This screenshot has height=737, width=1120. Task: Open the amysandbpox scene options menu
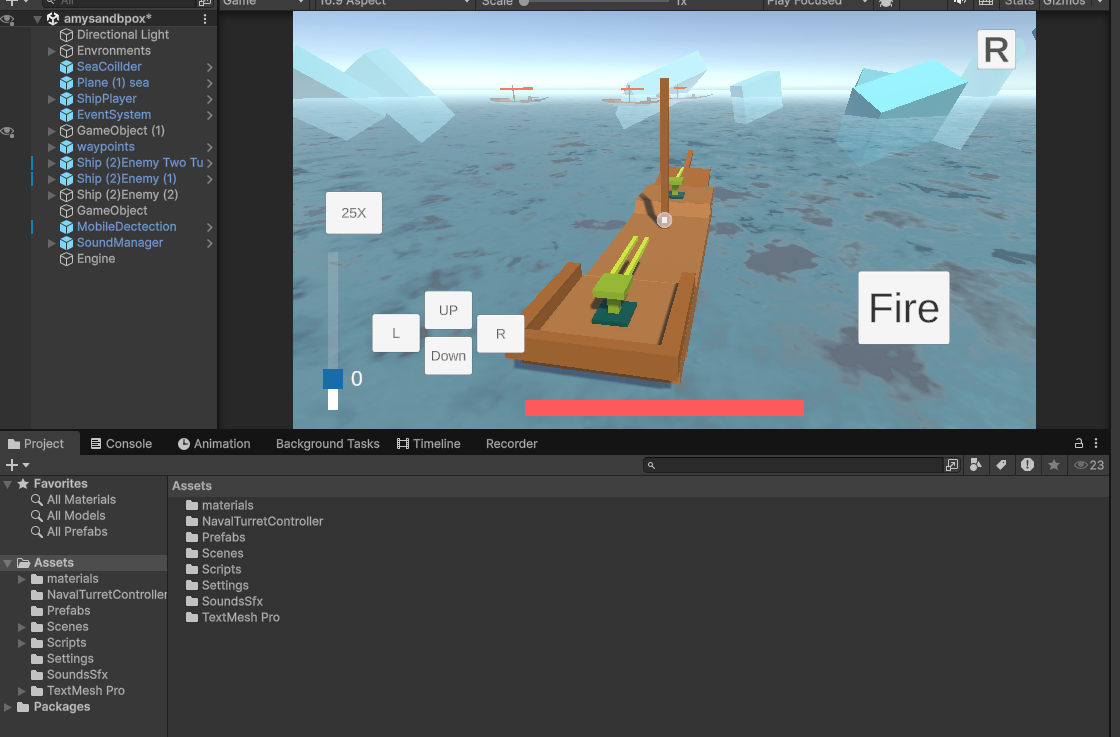205,19
